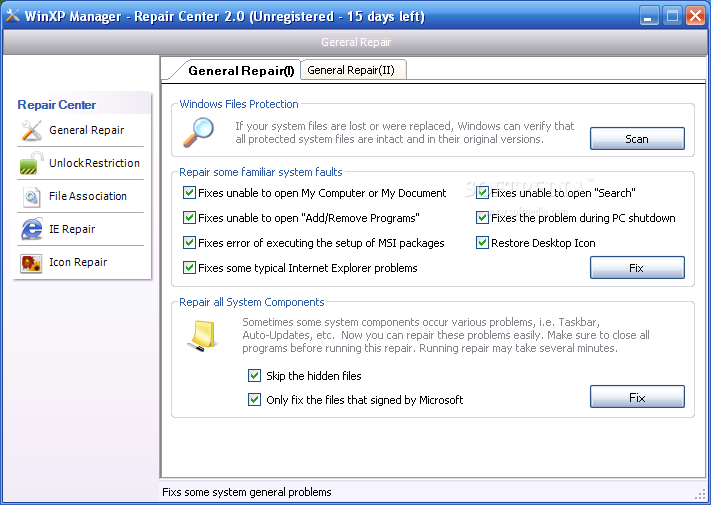
Task: Toggle Skip the hidden files checkbox
Action: click(254, 375)
